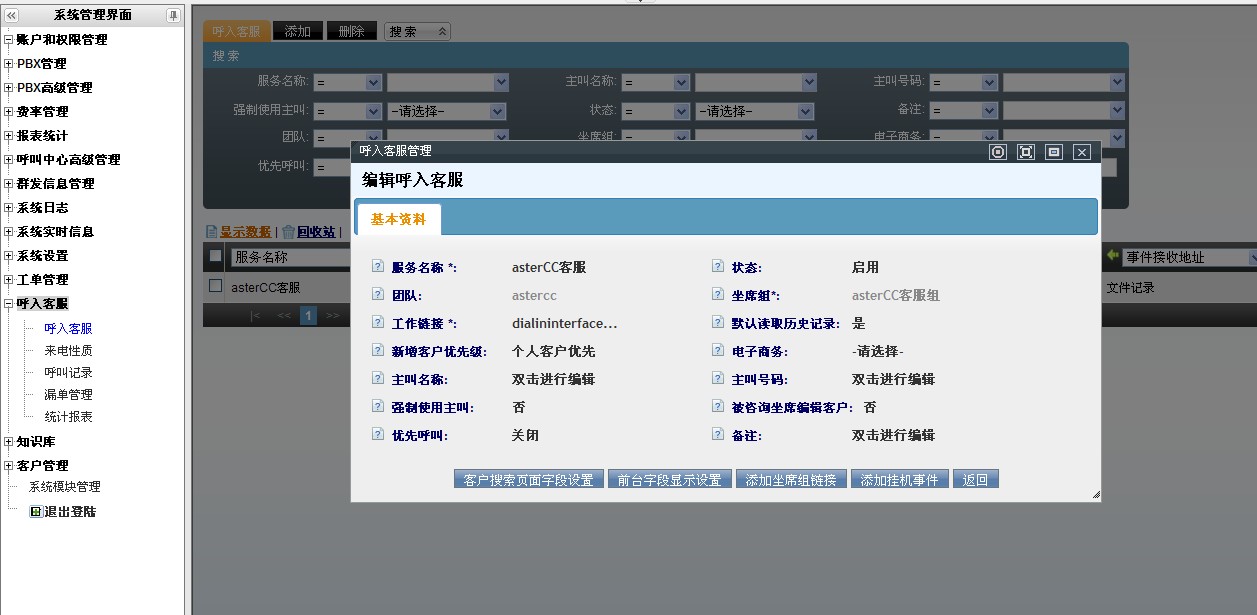Click the 客户搜索页面字段设置 button

[x=529, y=480]
